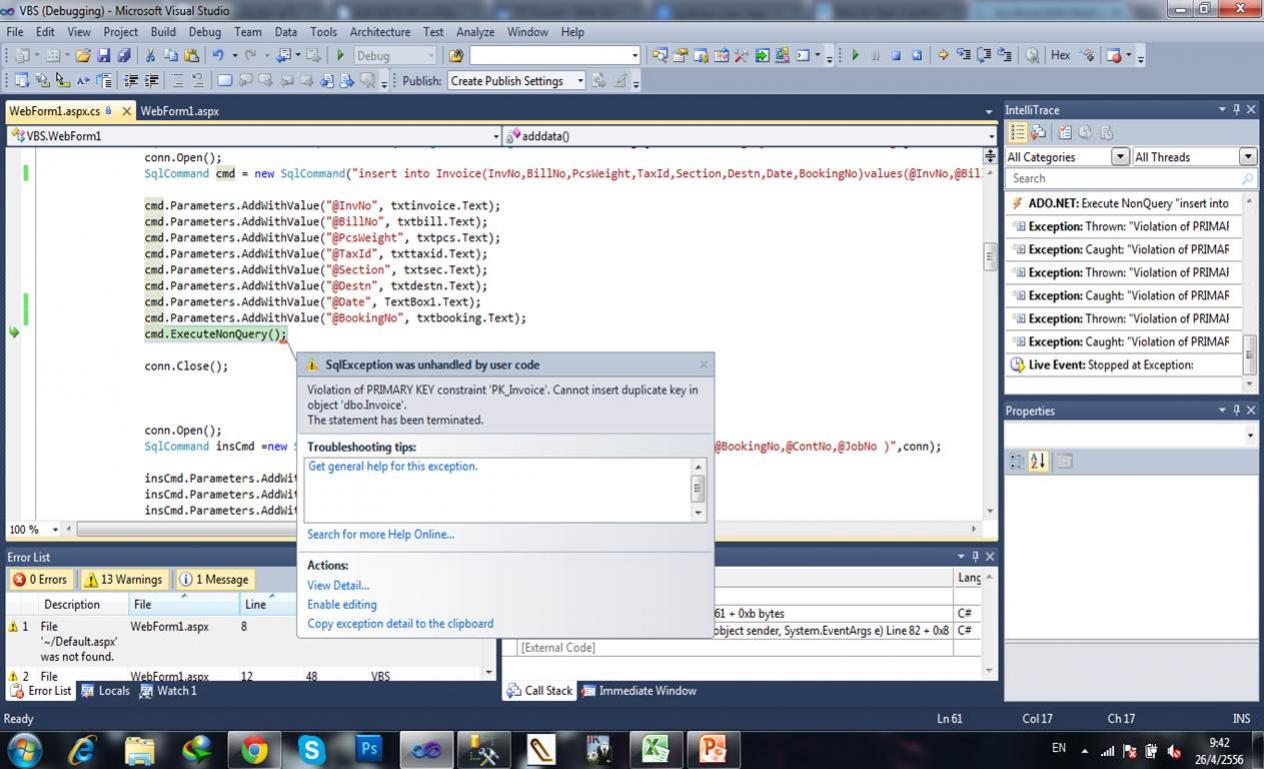Image resolution: width=1264 pixels, height=769 pixels.
Task: Switch to the Locals tab
Action: point(105,691)
